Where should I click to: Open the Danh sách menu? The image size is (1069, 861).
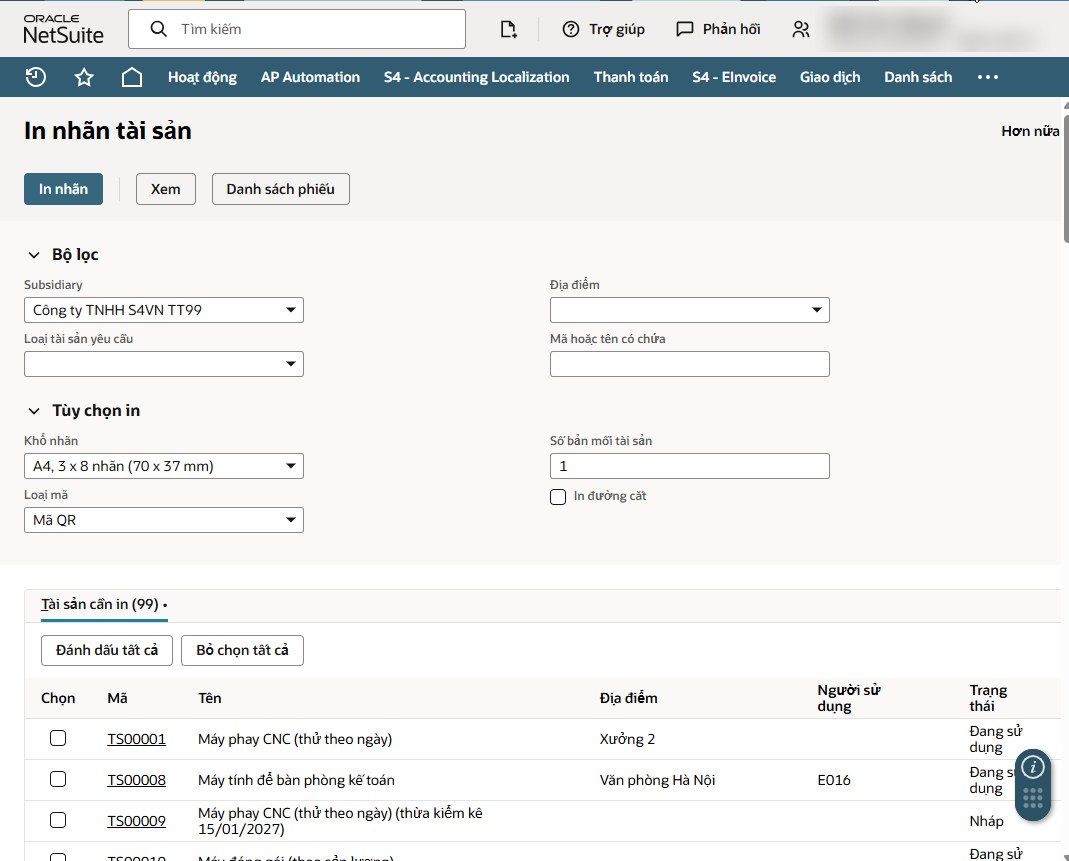918,77
